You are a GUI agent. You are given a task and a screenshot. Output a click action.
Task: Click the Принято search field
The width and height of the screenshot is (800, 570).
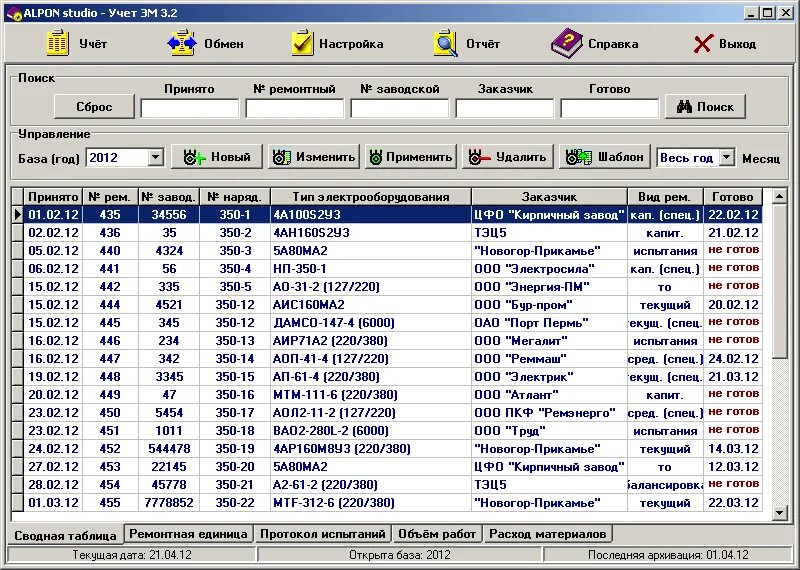tap(189, 109)
